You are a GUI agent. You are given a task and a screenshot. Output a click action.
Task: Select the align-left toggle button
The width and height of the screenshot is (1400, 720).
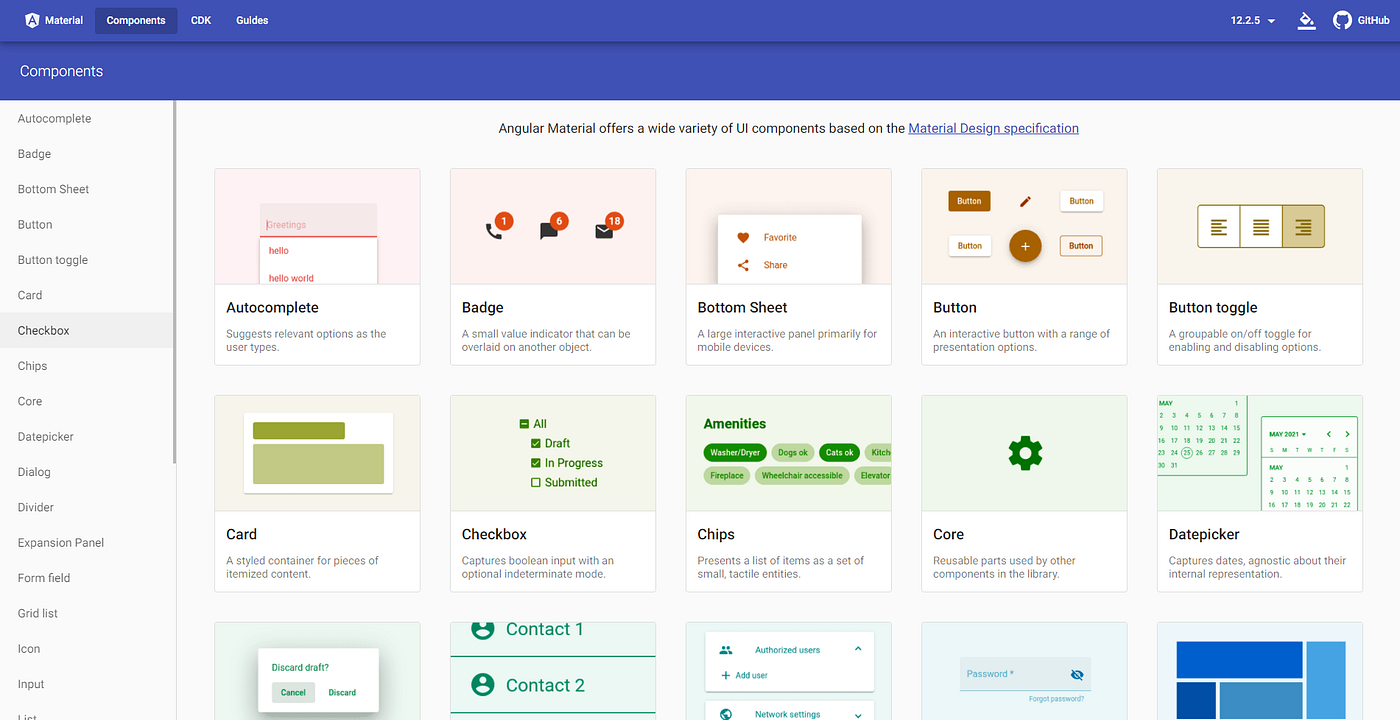[x=1219, y=227]
